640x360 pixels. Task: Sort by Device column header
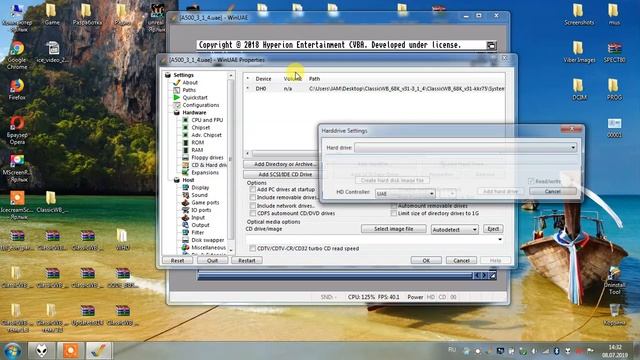[x=263, y=79]
